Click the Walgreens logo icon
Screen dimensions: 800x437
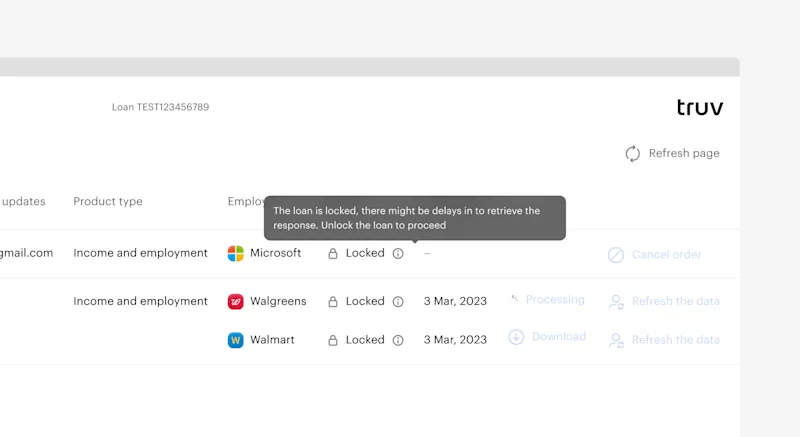[x=235, y=302]
